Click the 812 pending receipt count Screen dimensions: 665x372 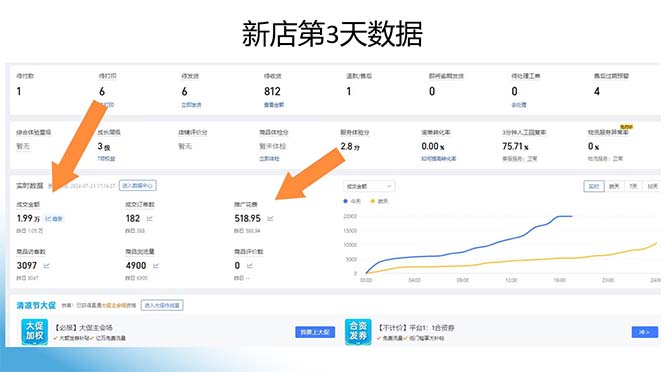click(x=272, y=91)
